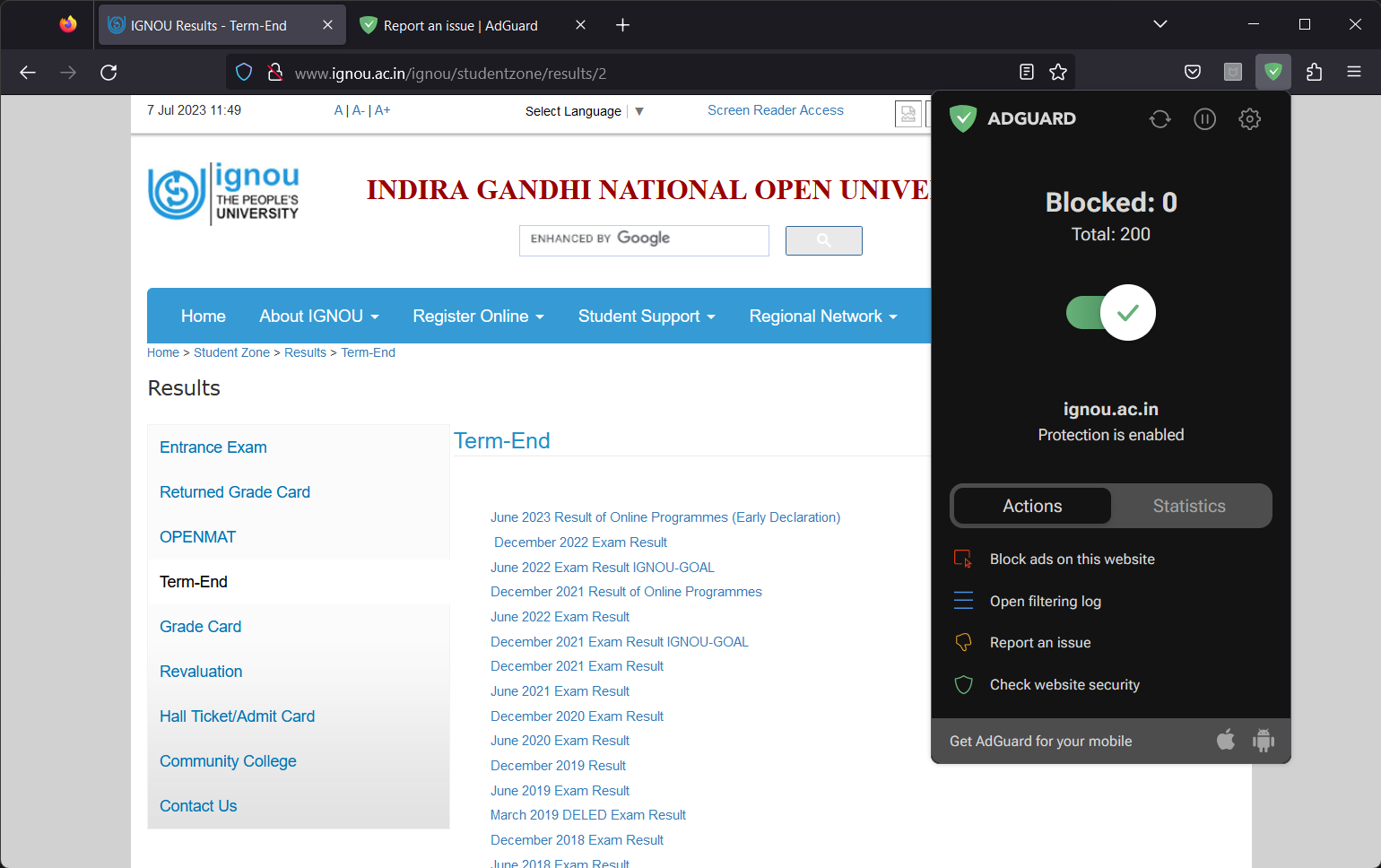
Task: Disable protection for ignou.ac.in
Action: coord(1109,312)
